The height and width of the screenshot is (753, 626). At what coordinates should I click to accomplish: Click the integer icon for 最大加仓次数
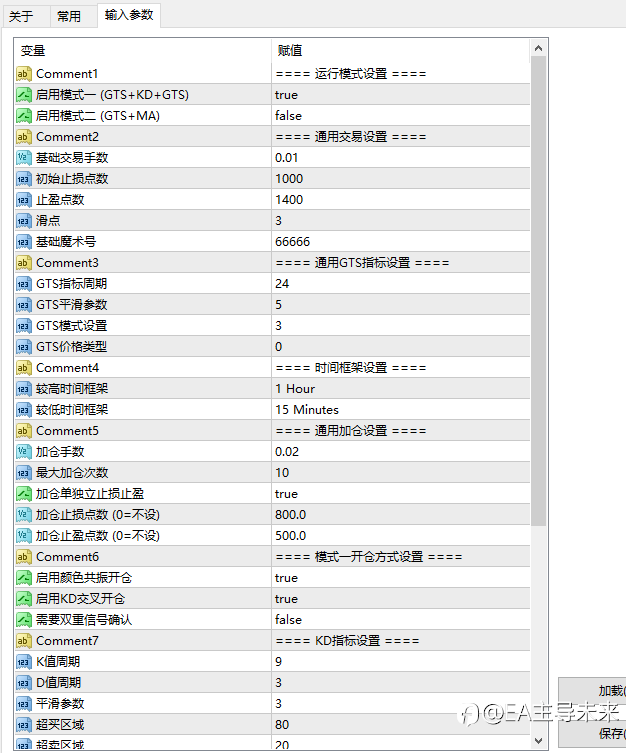point(24,473)
